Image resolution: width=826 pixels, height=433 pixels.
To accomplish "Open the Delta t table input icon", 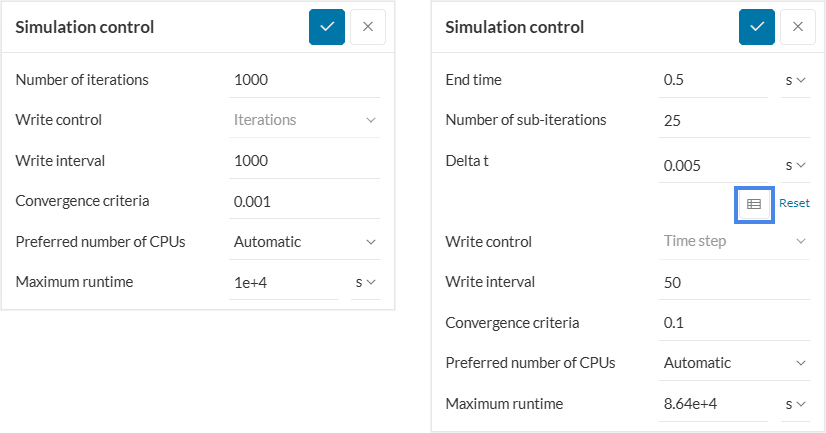I will click(x=754, y=204).
